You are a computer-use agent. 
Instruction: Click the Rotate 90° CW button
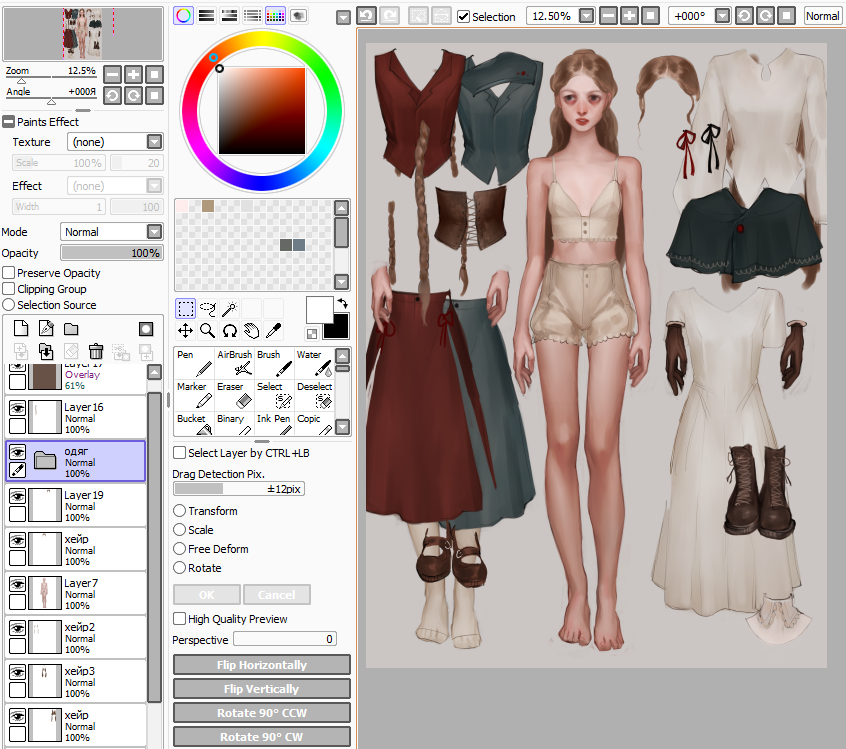click(x=262, y=737)
